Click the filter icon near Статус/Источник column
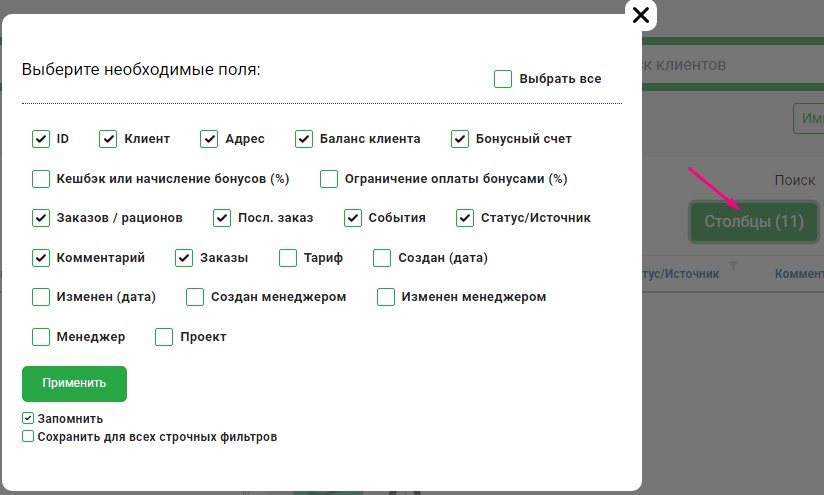This screenshot has width=824, height=495. [732, 266]
